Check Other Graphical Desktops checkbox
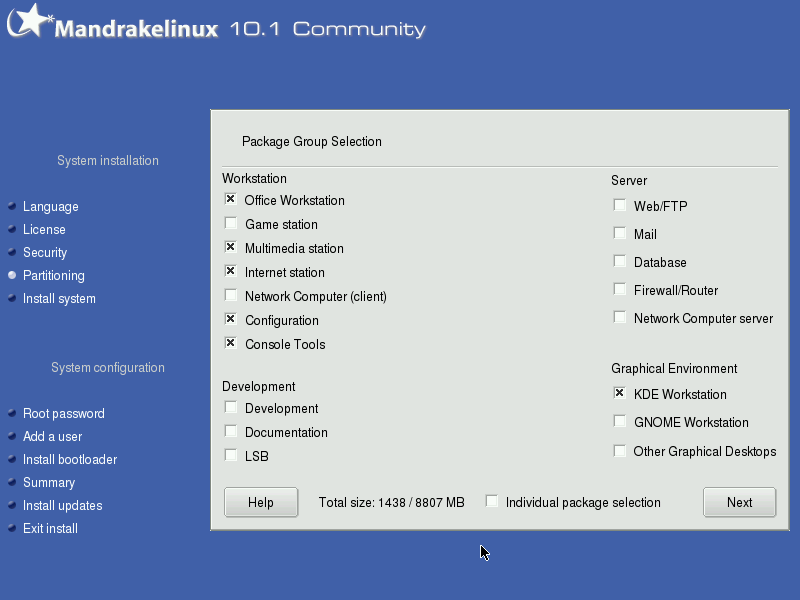 pyautogui.click(x=619, y=451)
